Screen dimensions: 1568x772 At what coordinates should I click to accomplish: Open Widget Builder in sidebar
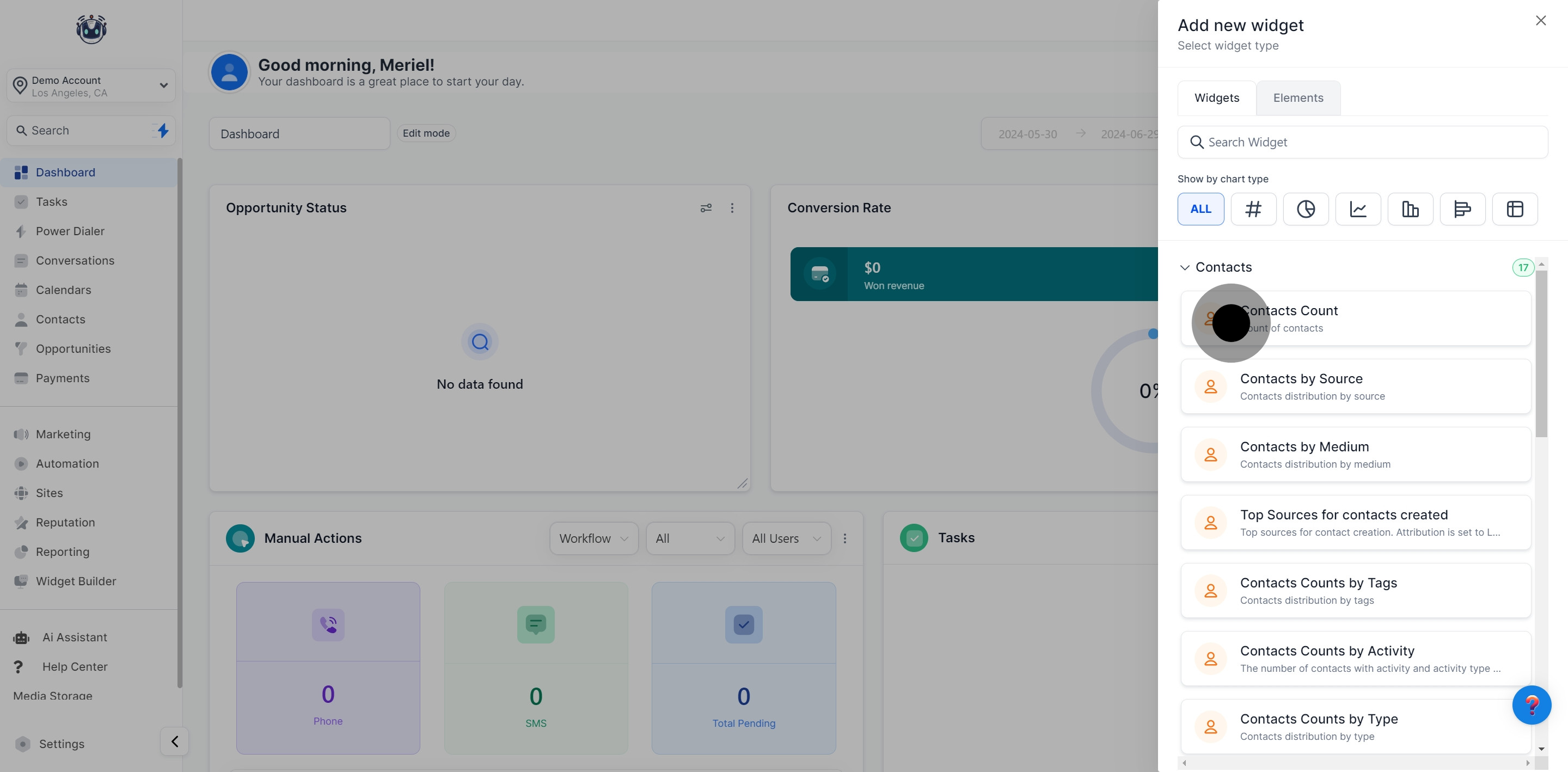(76, 581)
